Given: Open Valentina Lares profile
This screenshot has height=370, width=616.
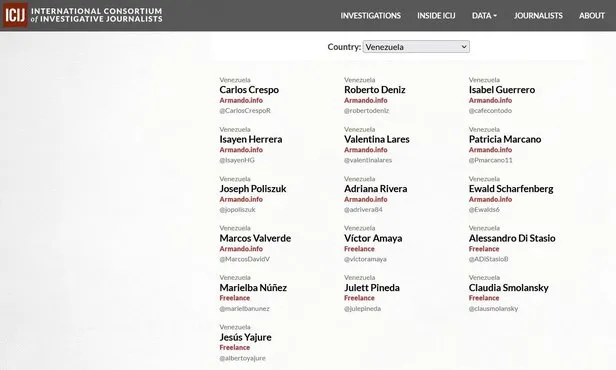Looking at the screenshot, I should 377,139.
